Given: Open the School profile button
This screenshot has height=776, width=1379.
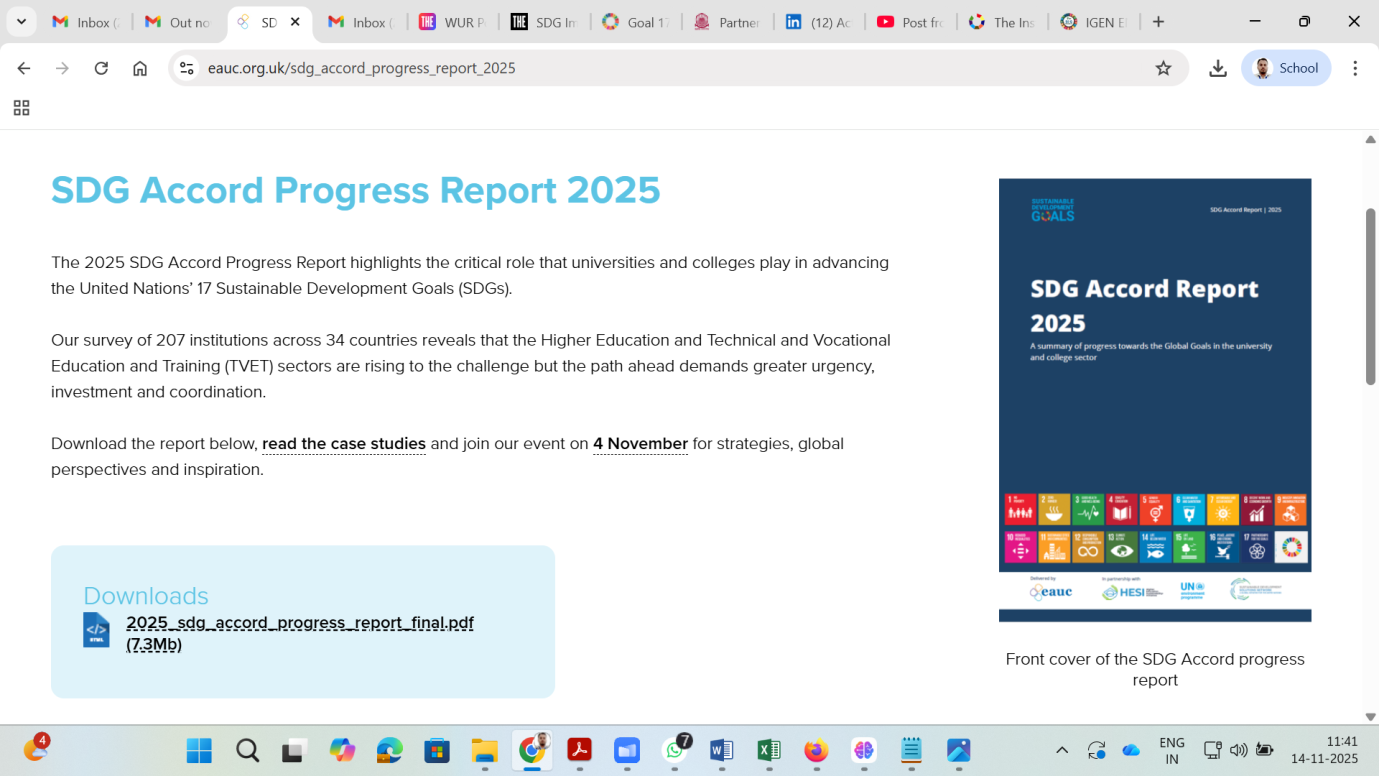Looking at the screenshot, I should [1286, 68].
